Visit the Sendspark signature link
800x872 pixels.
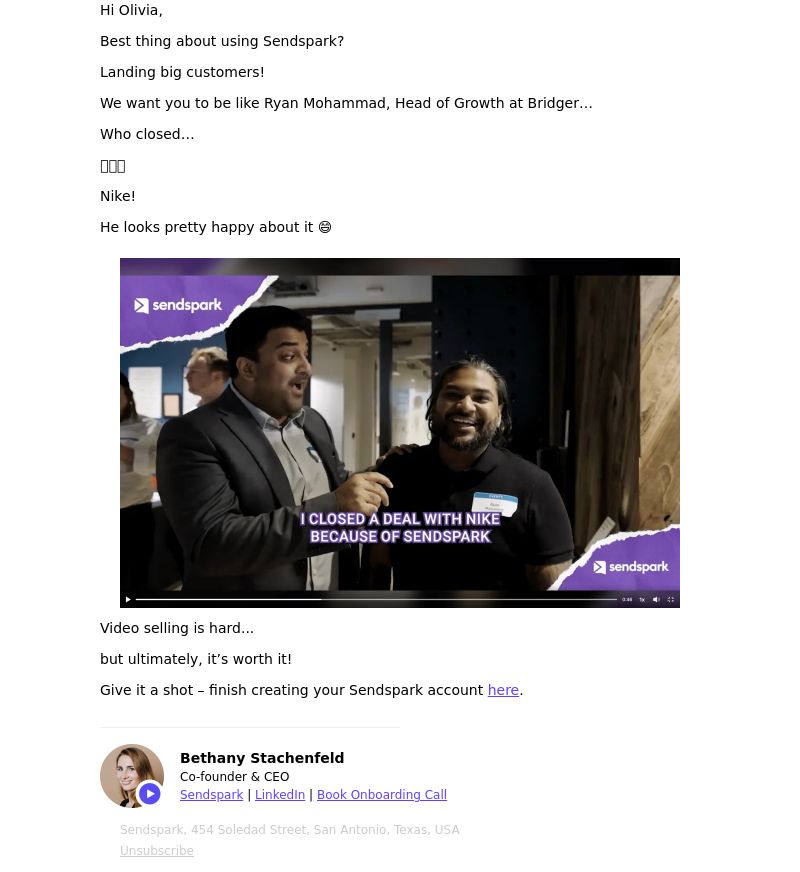point(211,795)
